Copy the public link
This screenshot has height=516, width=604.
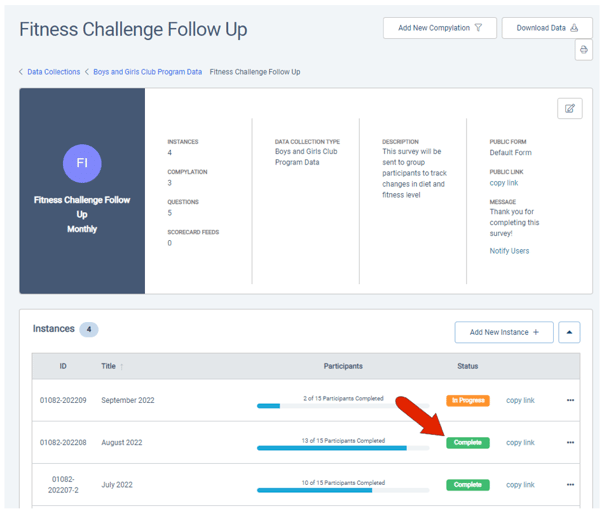(x=503, y=183)
